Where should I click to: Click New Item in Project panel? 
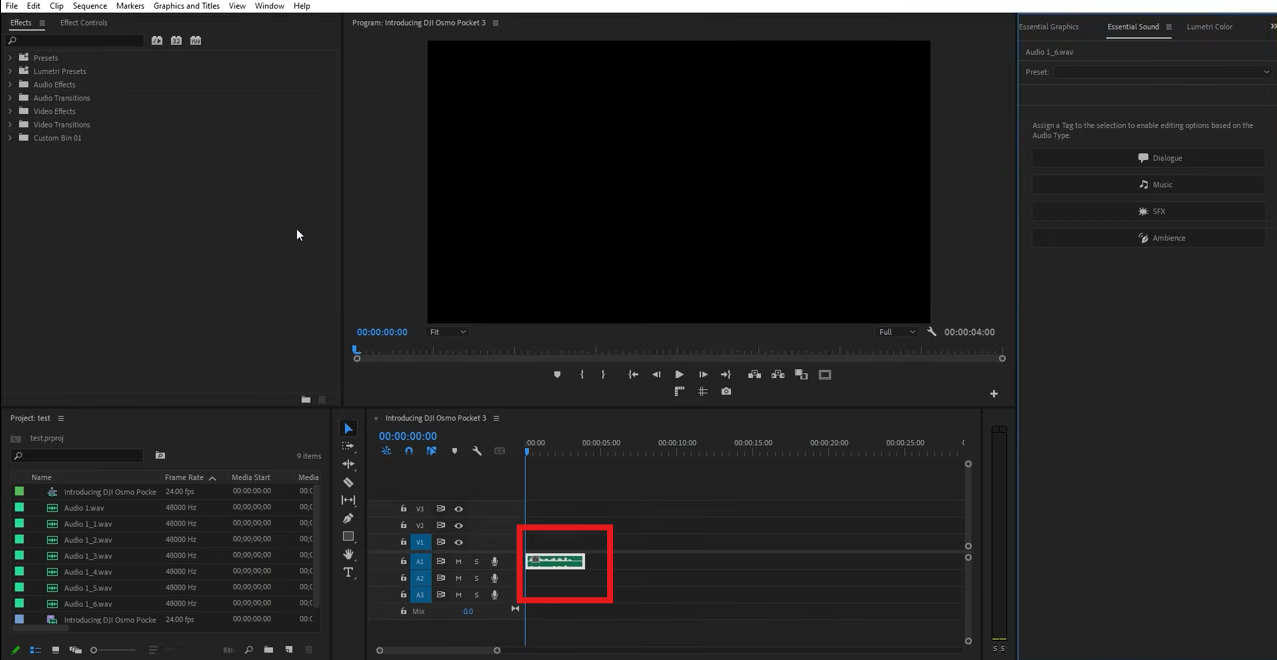(x=289, y=650)
